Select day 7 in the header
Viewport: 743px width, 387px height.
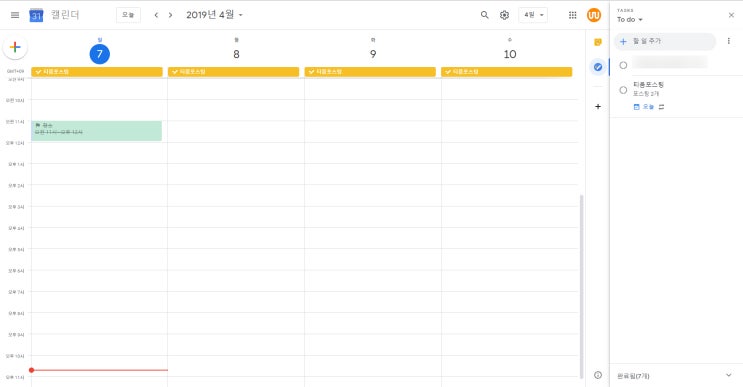point(100,54)
